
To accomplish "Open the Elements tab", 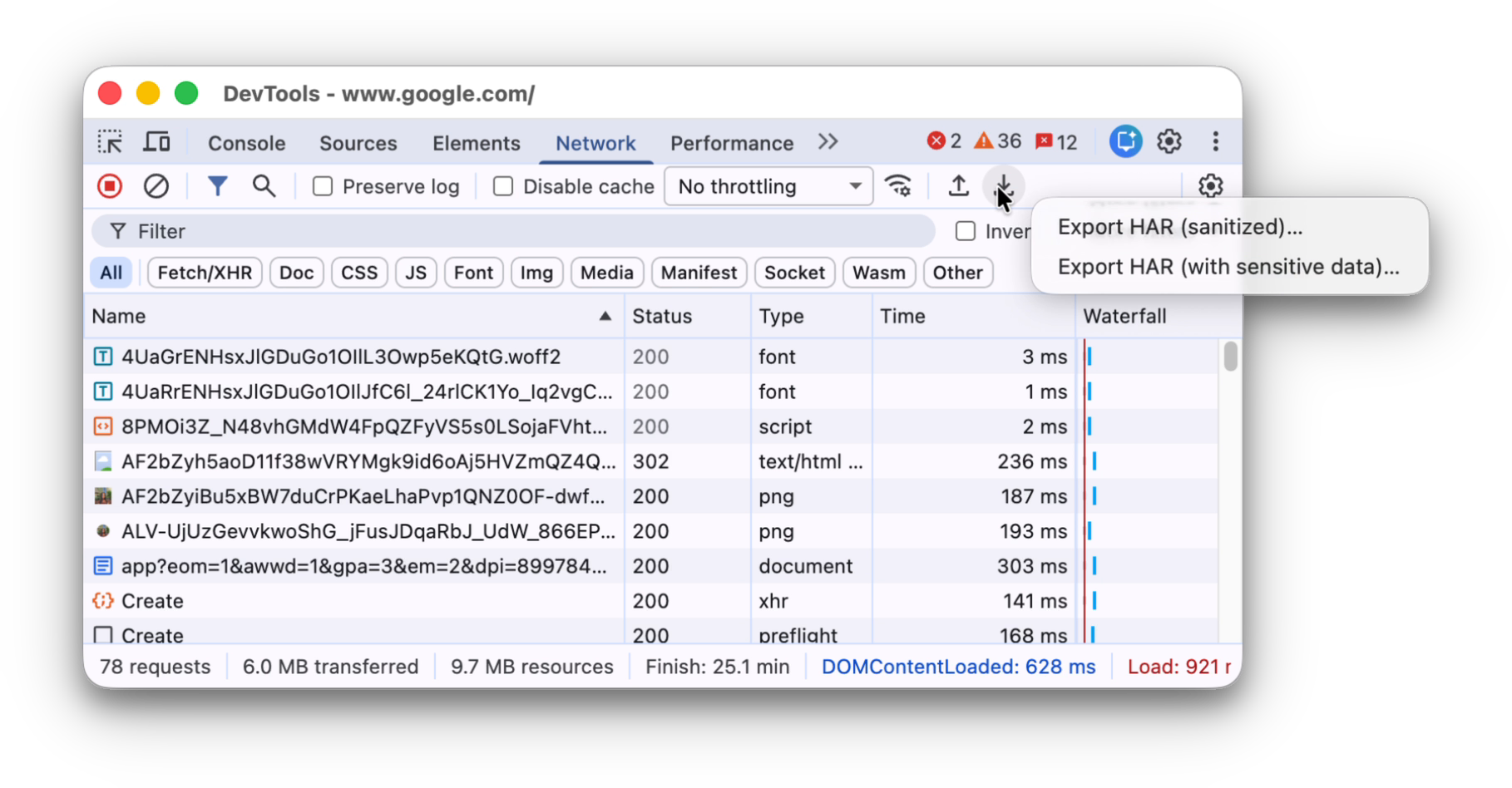I will 476,143.
